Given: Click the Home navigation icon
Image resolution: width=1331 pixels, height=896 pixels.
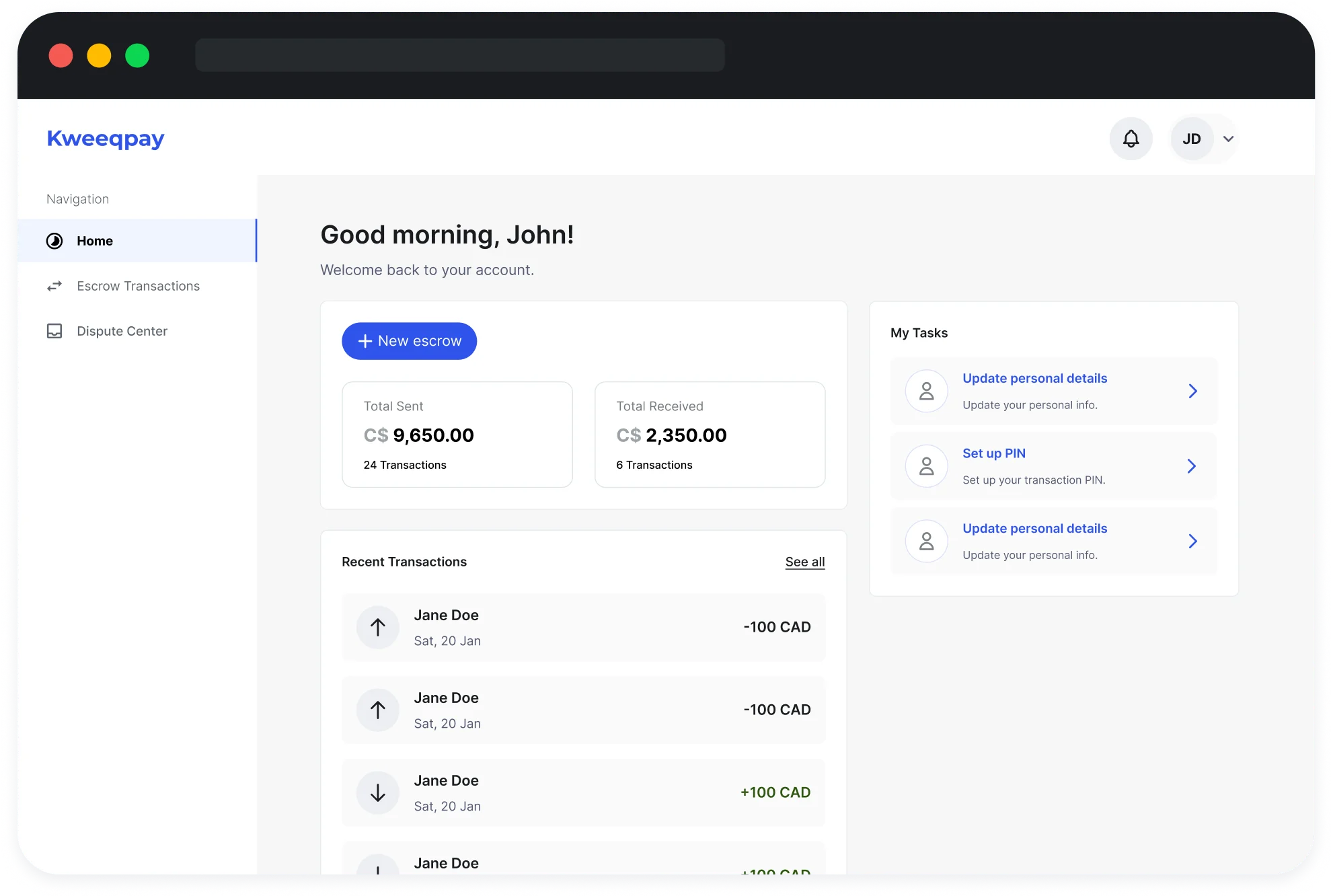Looking at the screenshot, I should [54, 241].
